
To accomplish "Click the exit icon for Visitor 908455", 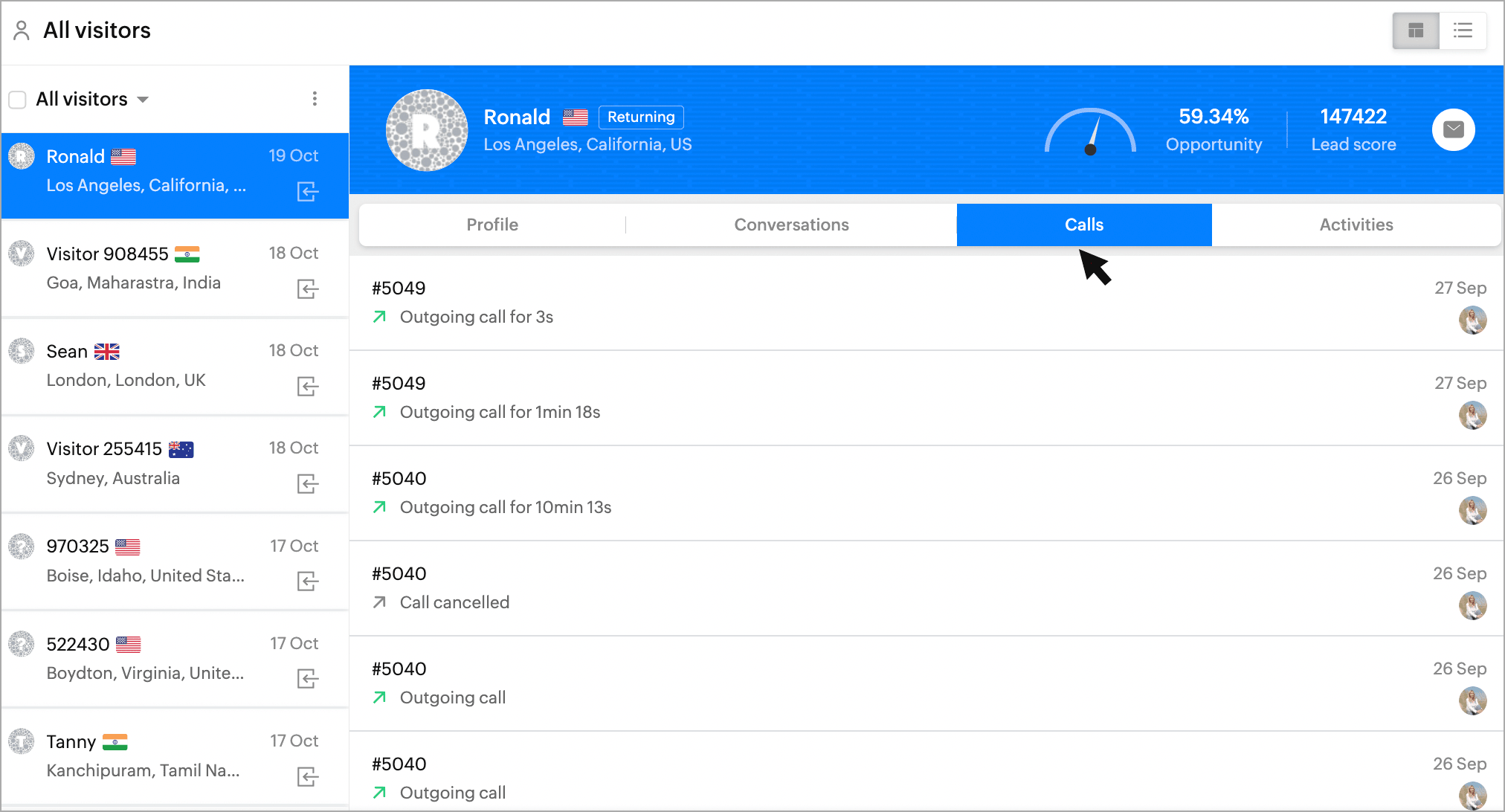I will pyautogui.click(x=307, y=289).
